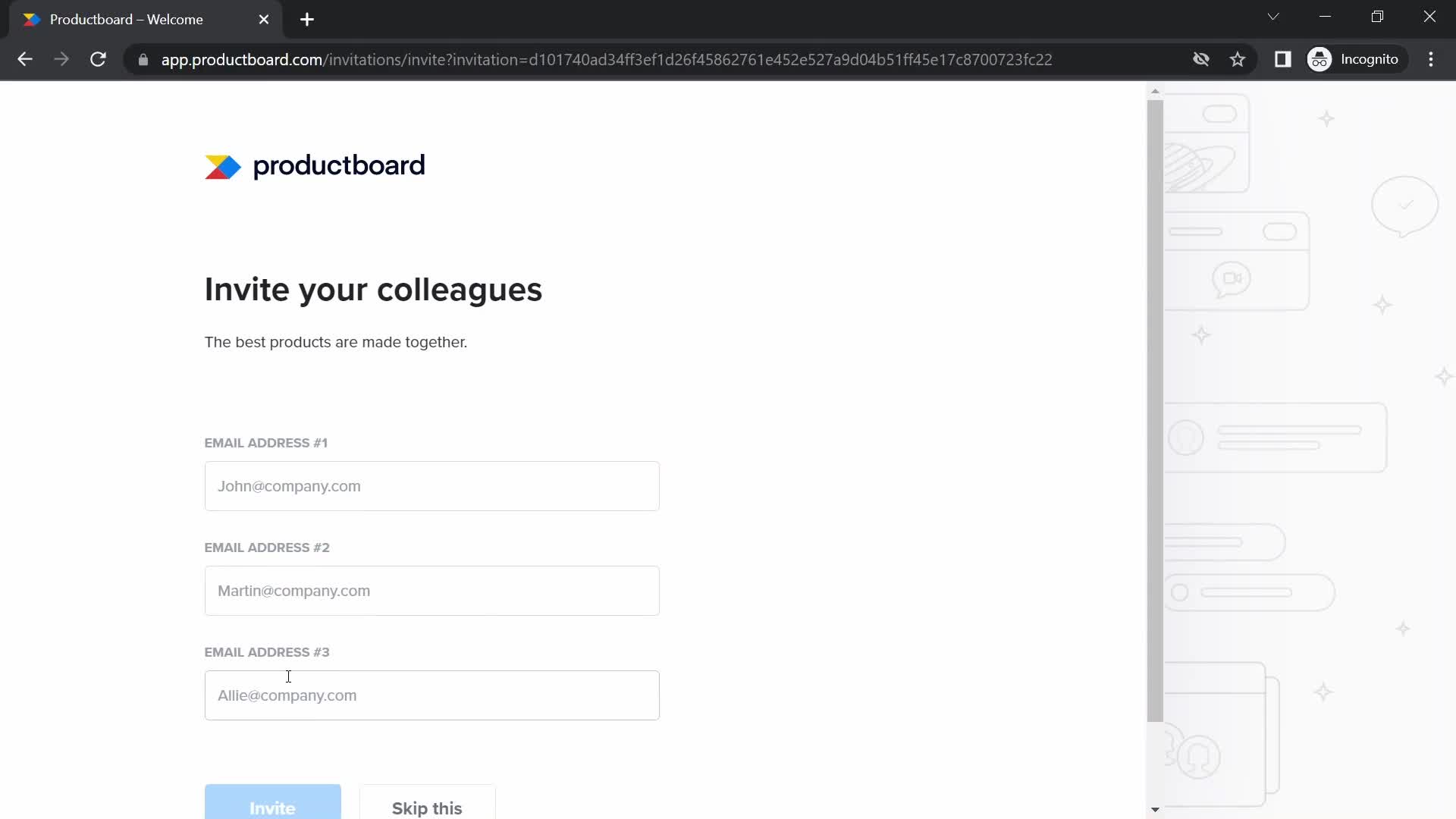This screenshot has height=819, width=1456.
Task: Focus the Email Address #1 field
Action: (431, 486)
